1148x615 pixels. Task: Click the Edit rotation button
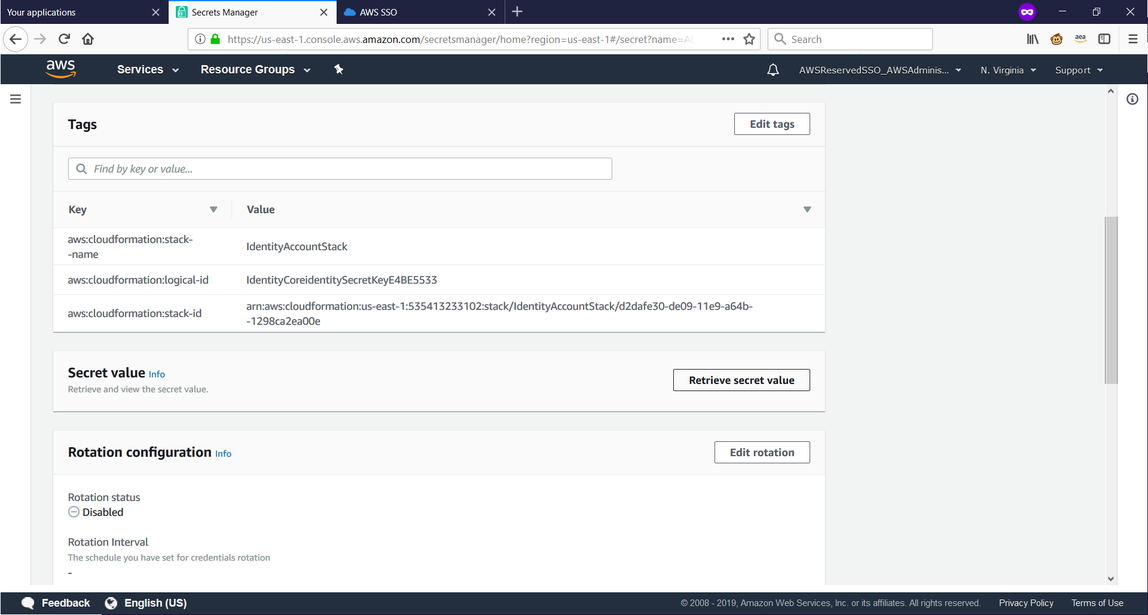[762, 452]
